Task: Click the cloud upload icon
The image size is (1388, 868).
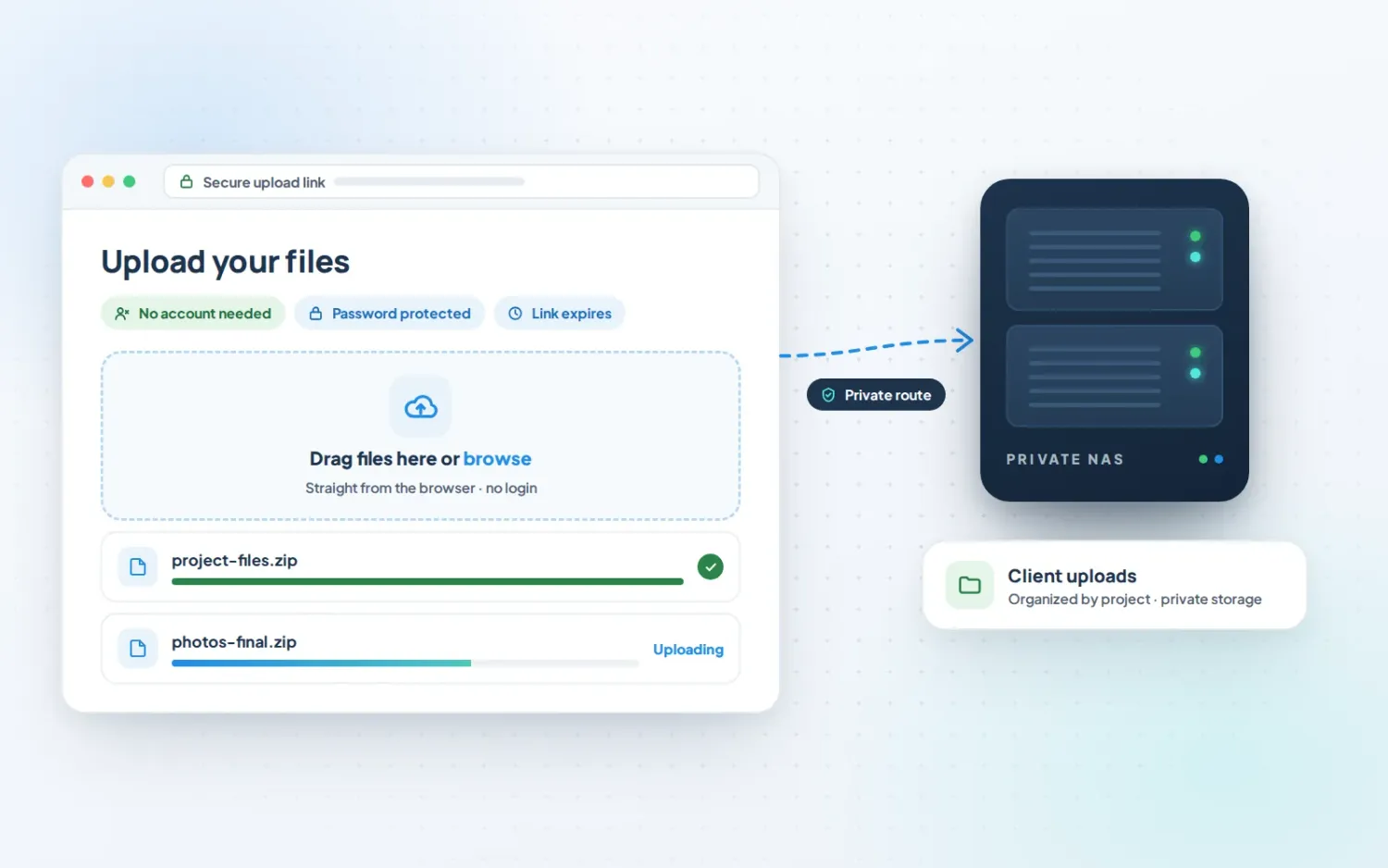Action: tap(421, 406)
